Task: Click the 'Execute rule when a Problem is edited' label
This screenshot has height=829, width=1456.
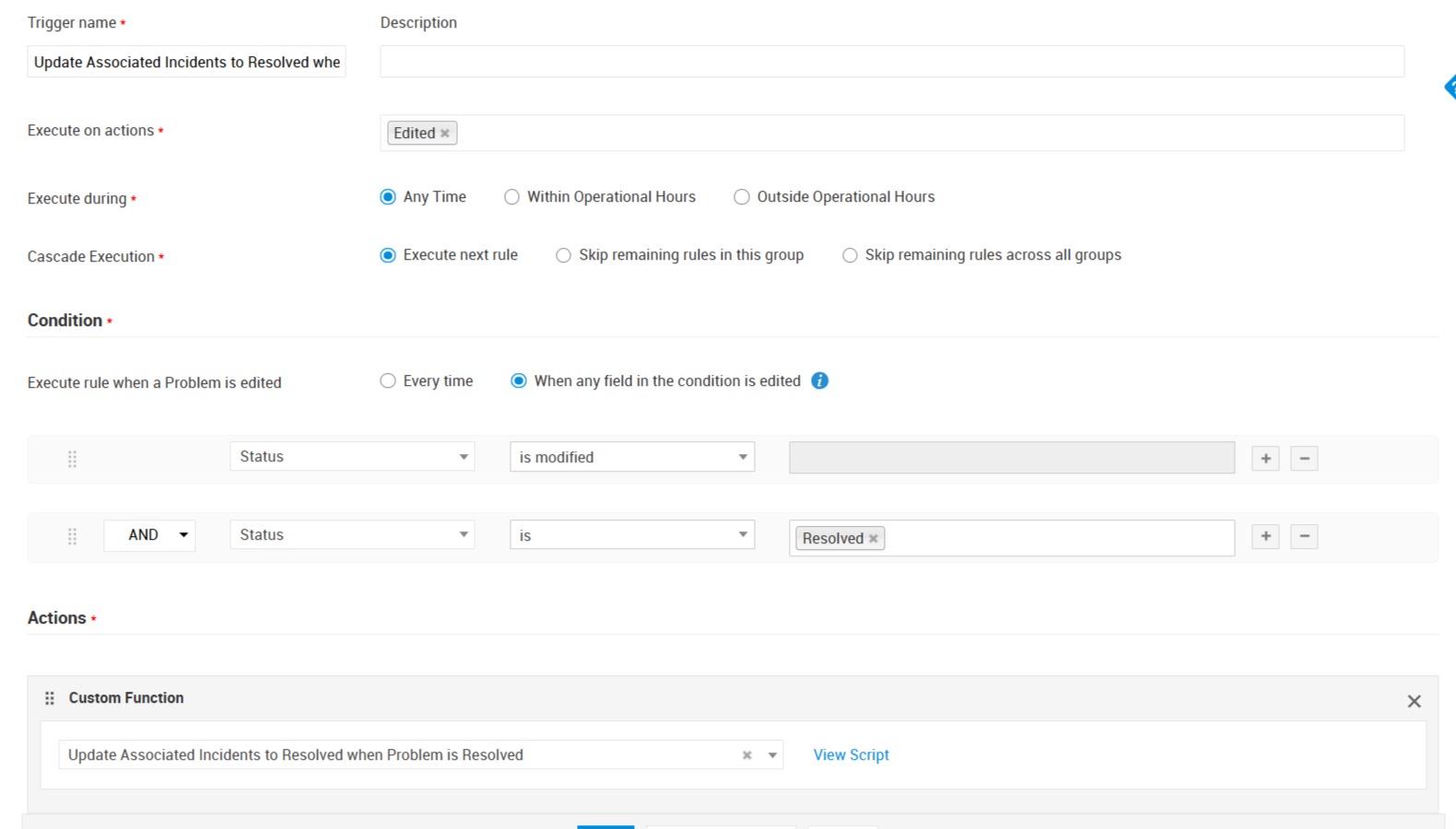Action: pos(155,383)
